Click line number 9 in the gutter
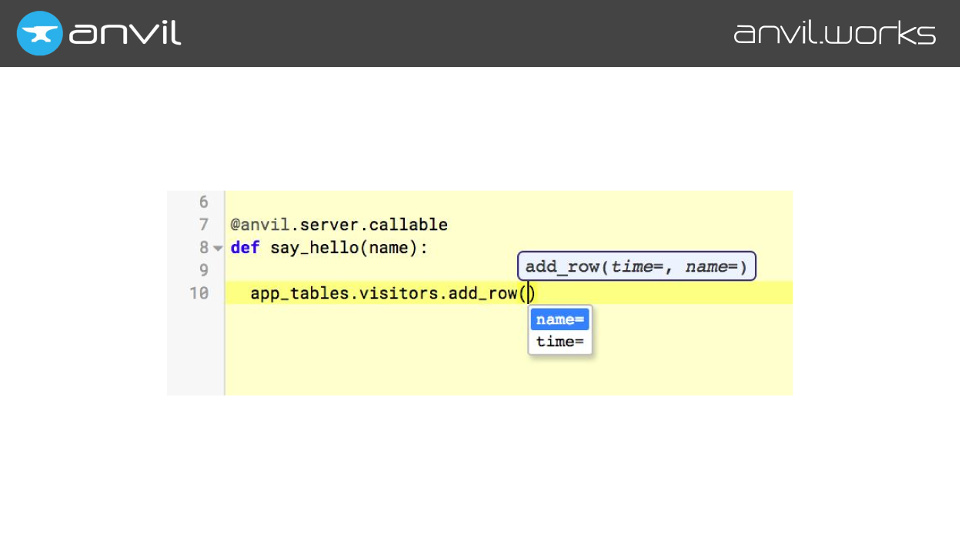Screen dimensions: 960x540 203,270
